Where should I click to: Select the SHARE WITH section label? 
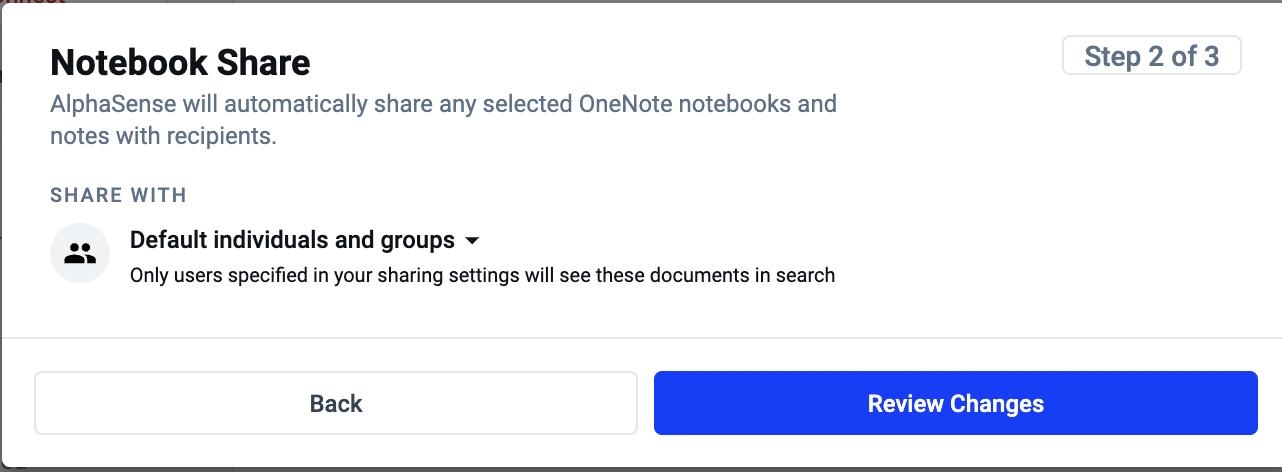[119, 195]
